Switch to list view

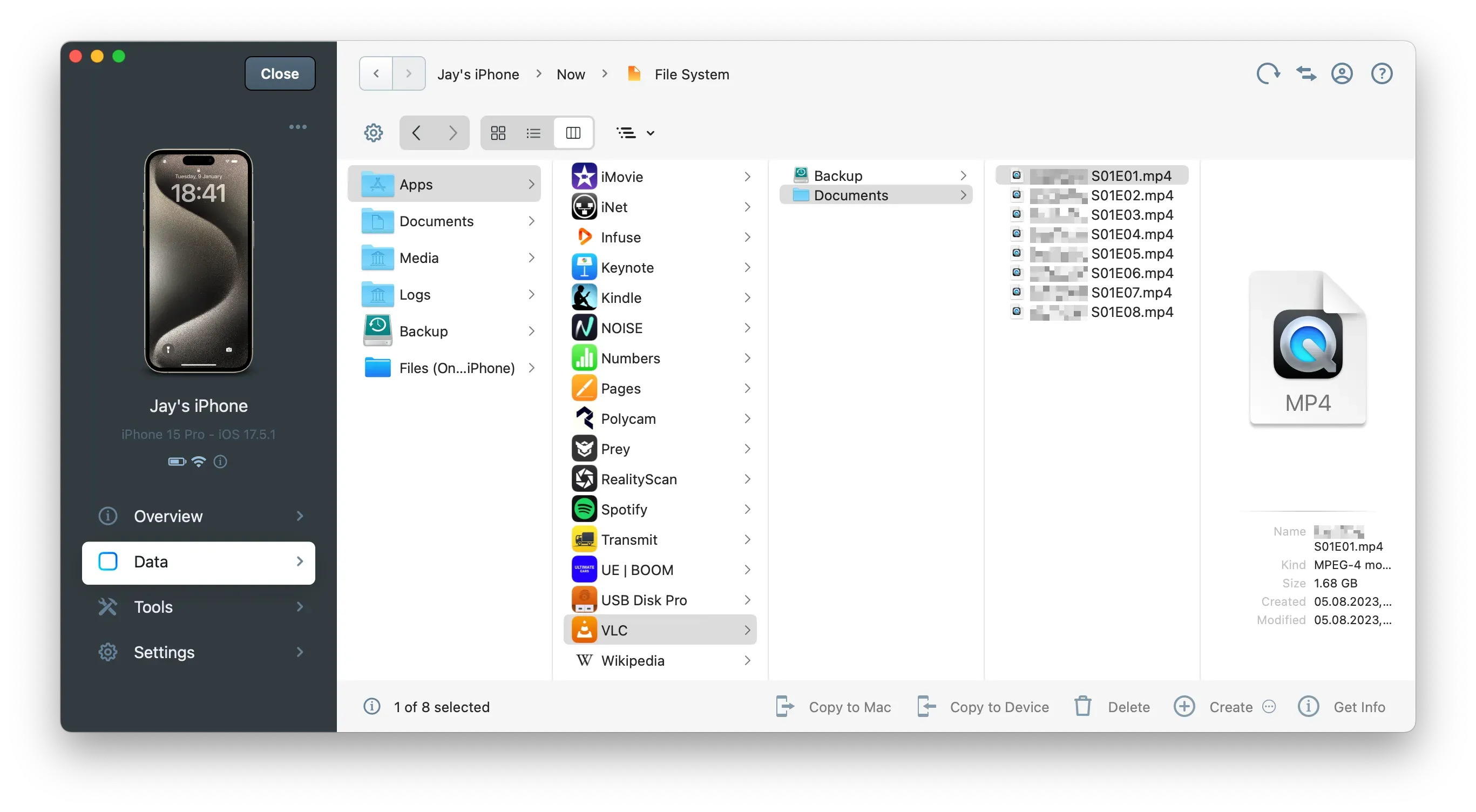pos(533,132)
